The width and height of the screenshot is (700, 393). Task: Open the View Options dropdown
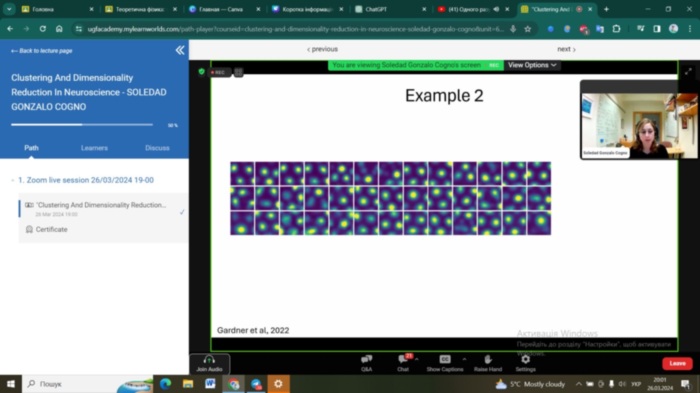[532, 65]
